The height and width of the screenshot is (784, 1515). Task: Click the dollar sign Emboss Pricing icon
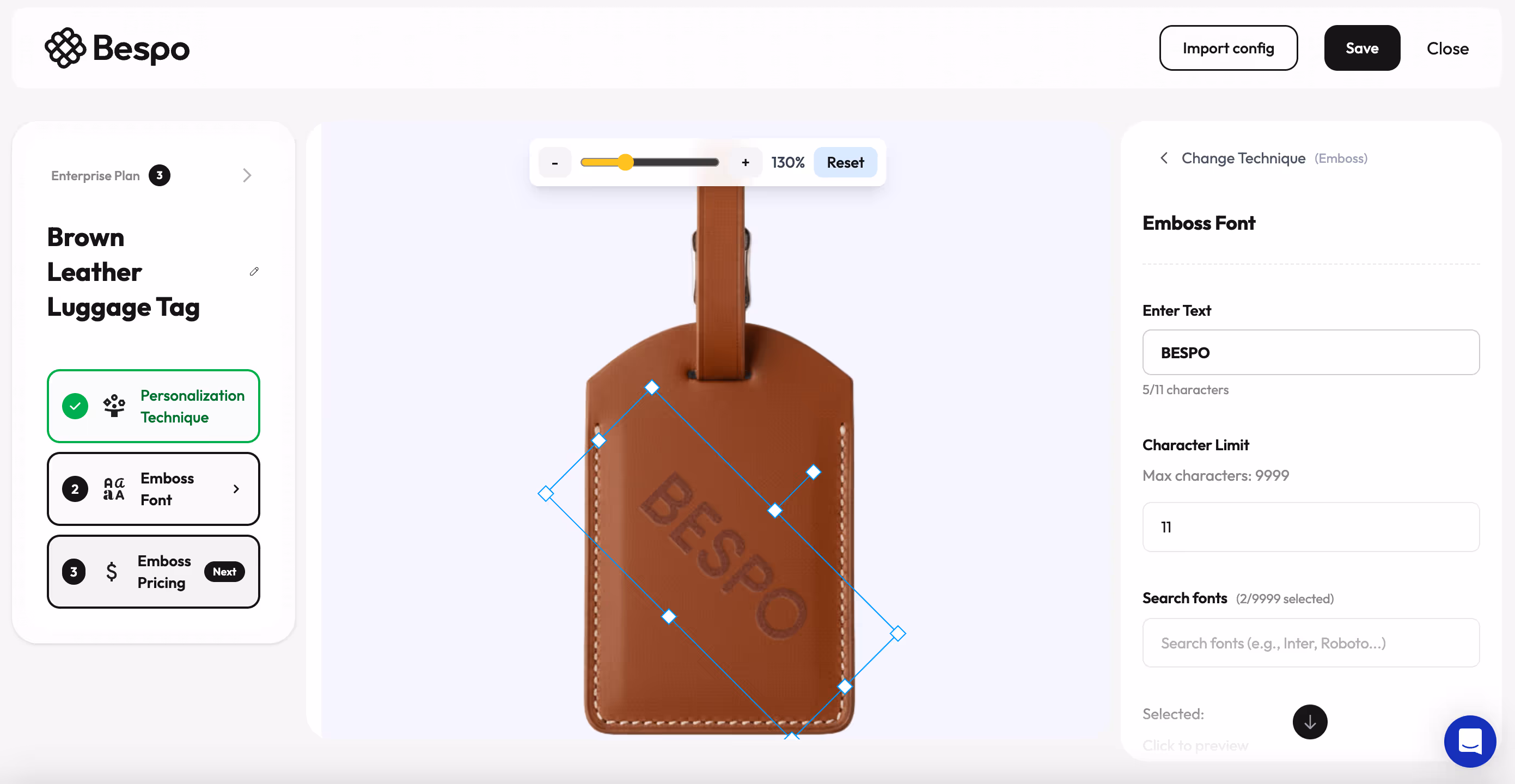111,571
